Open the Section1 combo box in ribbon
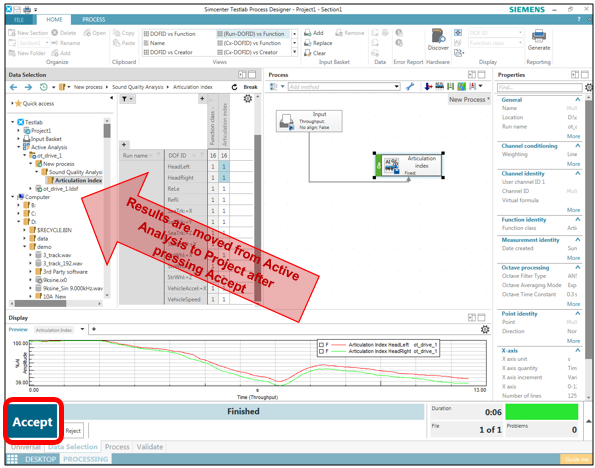 33,43
